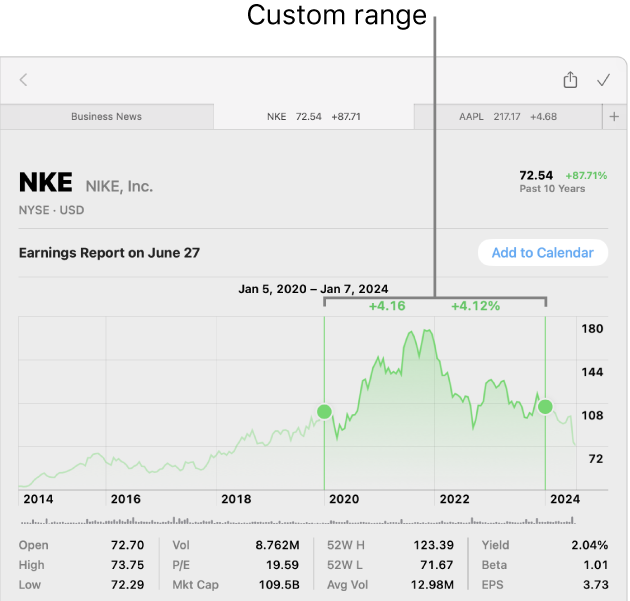Click the Vol value 8.762M
This screenshot has height=601, width=630.
(277, 545)
